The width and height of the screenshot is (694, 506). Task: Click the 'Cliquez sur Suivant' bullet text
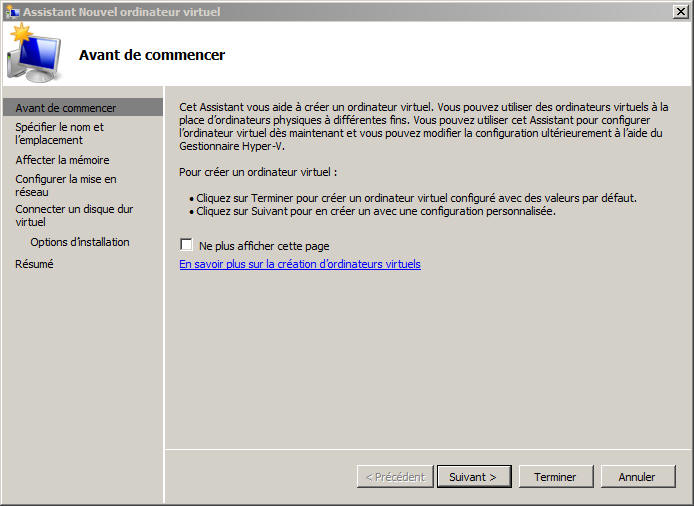[x=376, y=211]
